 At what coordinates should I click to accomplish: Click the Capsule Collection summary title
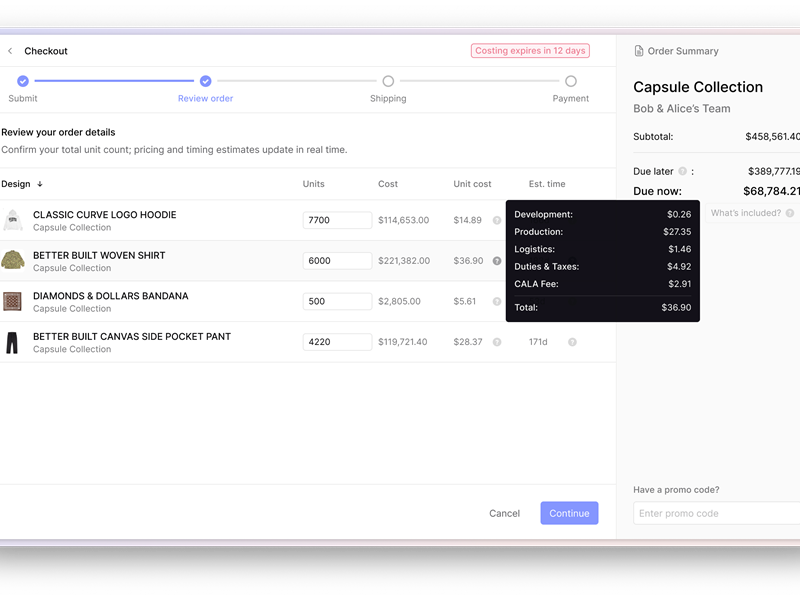tap(698, 87)
